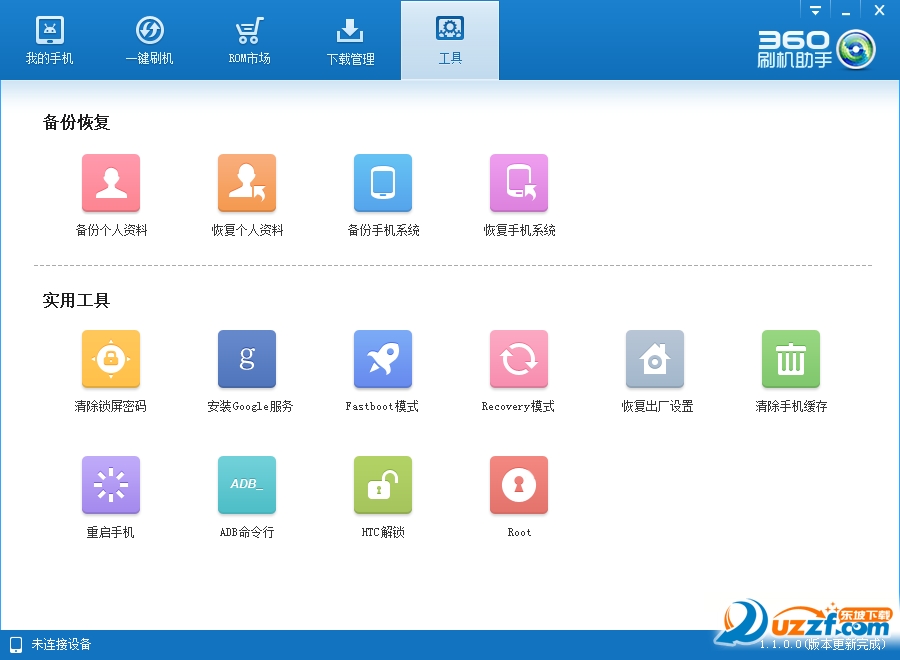Select the Recovery模式 icon
Screen dimensions: 900x660
(x=519, y=359)
